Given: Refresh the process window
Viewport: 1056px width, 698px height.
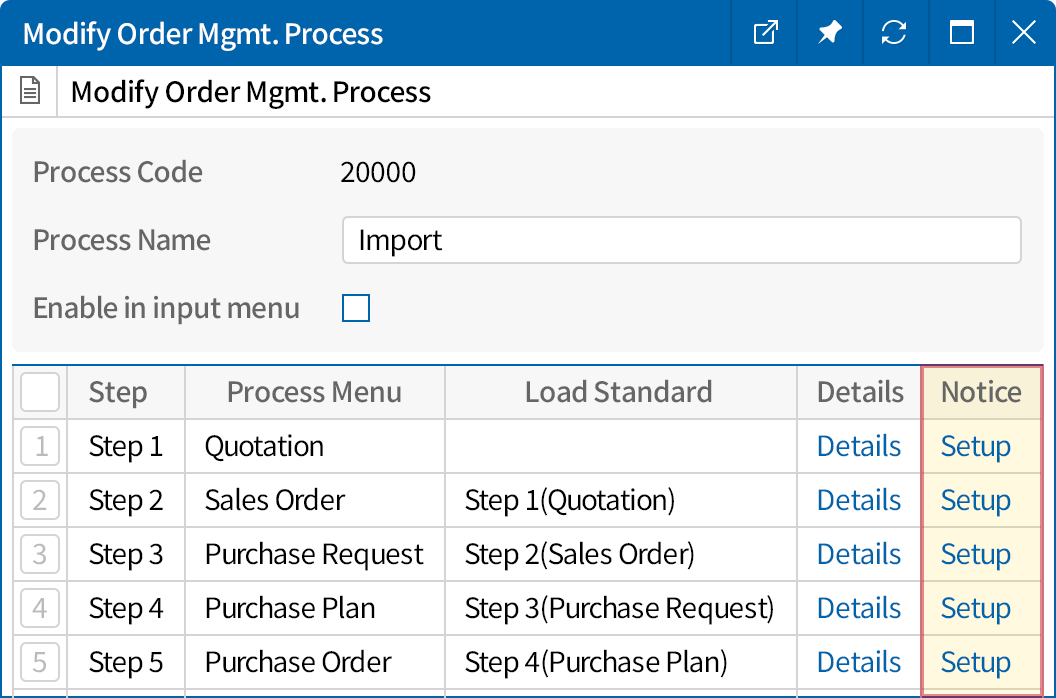Looking at the screenshot, I should (893, 33).
